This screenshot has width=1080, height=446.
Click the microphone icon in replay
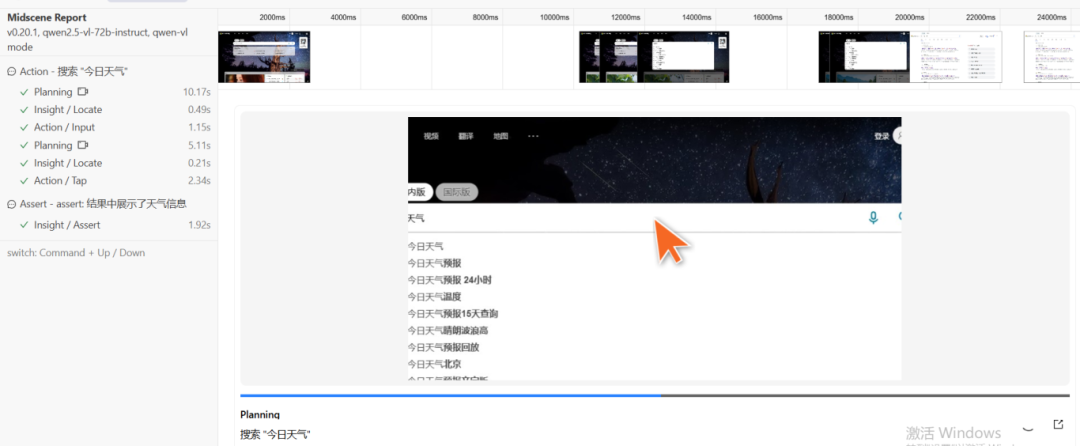click(x=873, y=217)
